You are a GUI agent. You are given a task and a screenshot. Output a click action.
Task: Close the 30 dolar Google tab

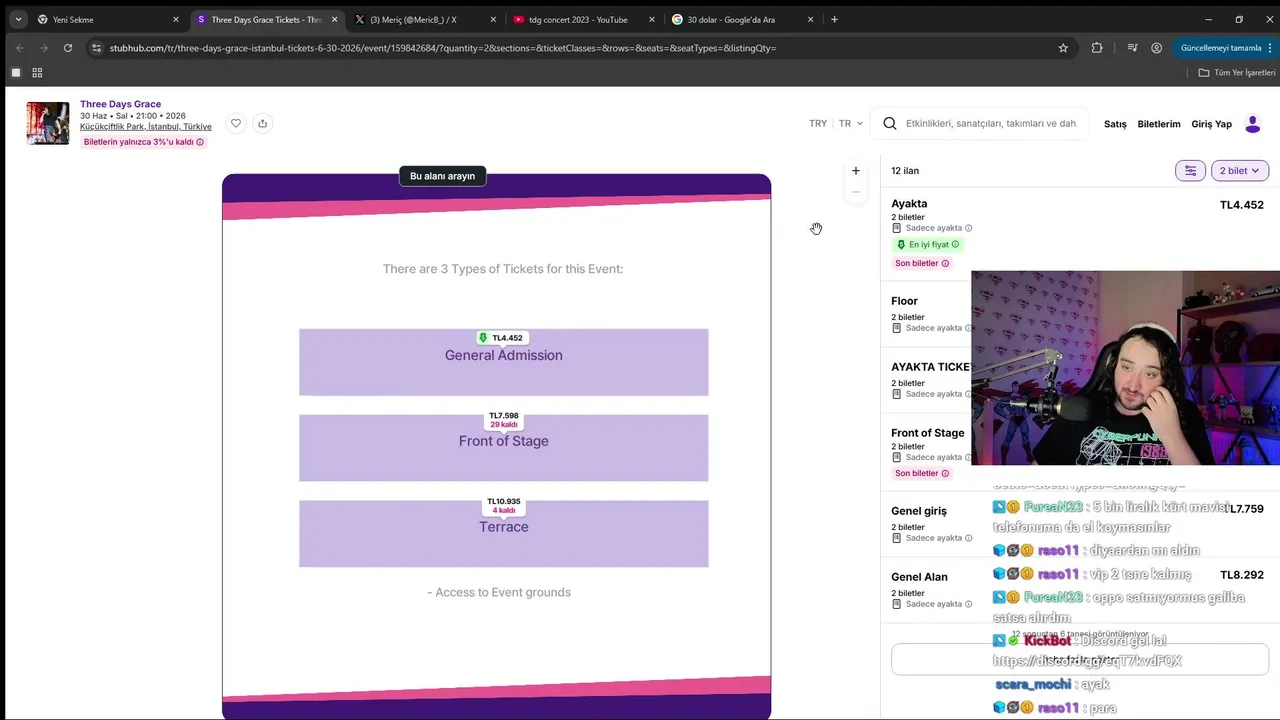tap(810, 19)
